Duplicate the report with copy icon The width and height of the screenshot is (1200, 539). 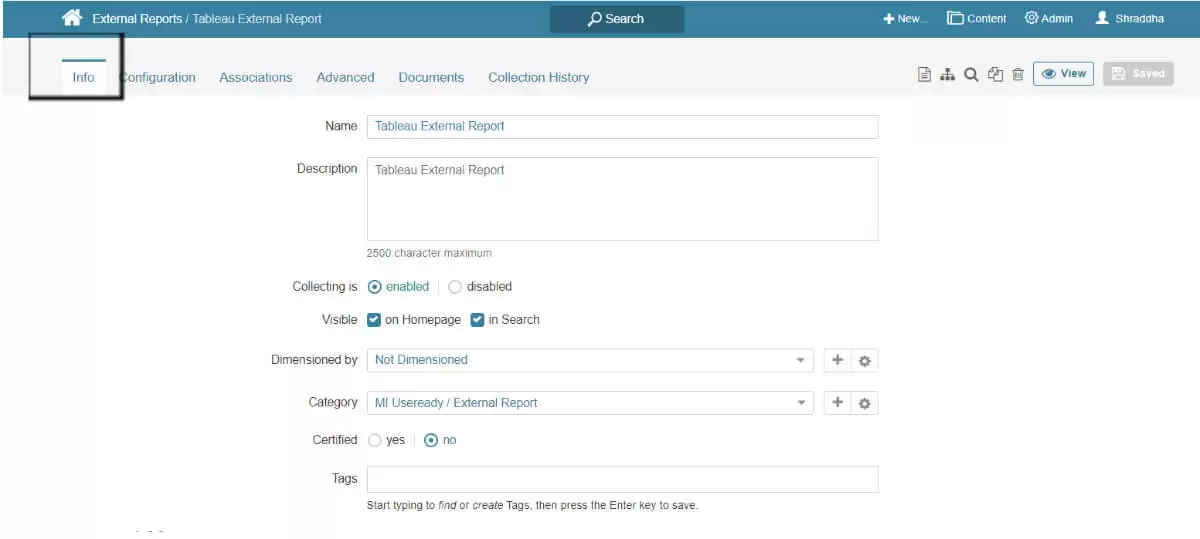coord(995,74)
